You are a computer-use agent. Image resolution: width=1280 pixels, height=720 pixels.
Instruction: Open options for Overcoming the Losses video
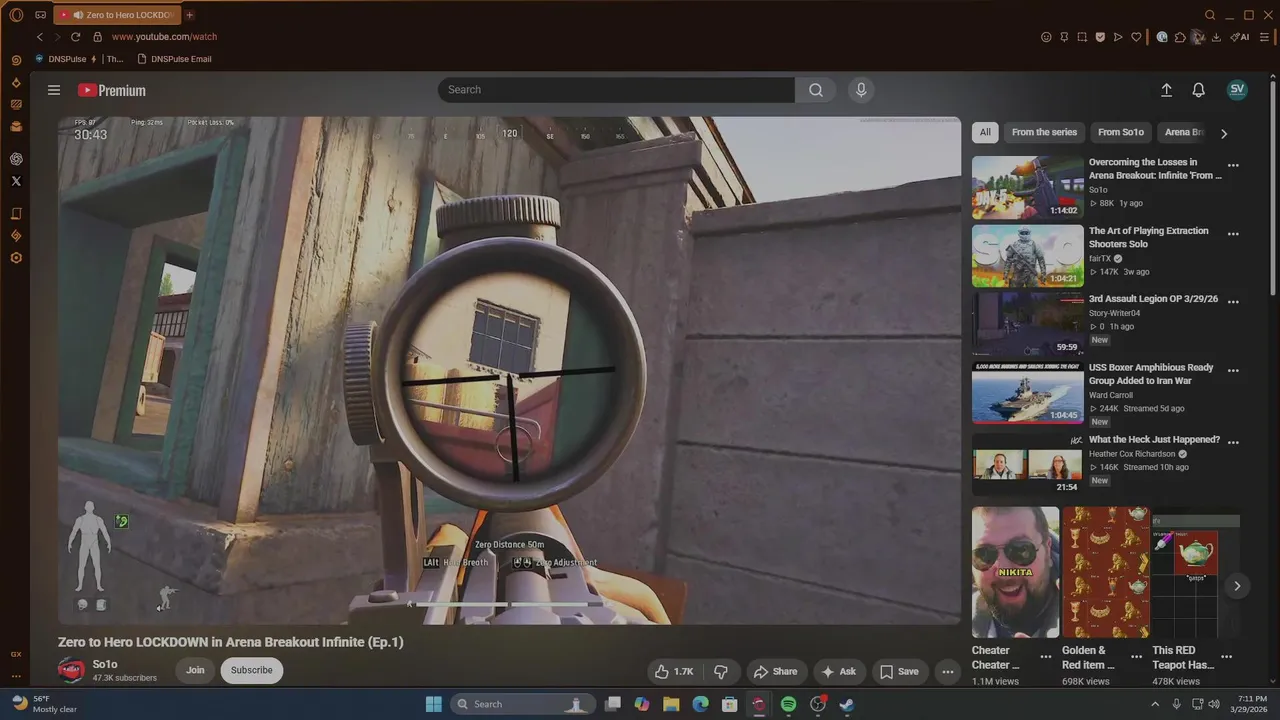click(x=1233, y=166)
